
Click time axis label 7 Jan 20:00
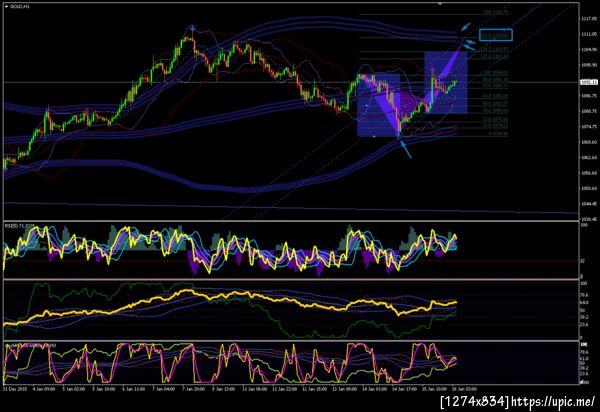tap(194, 389)
